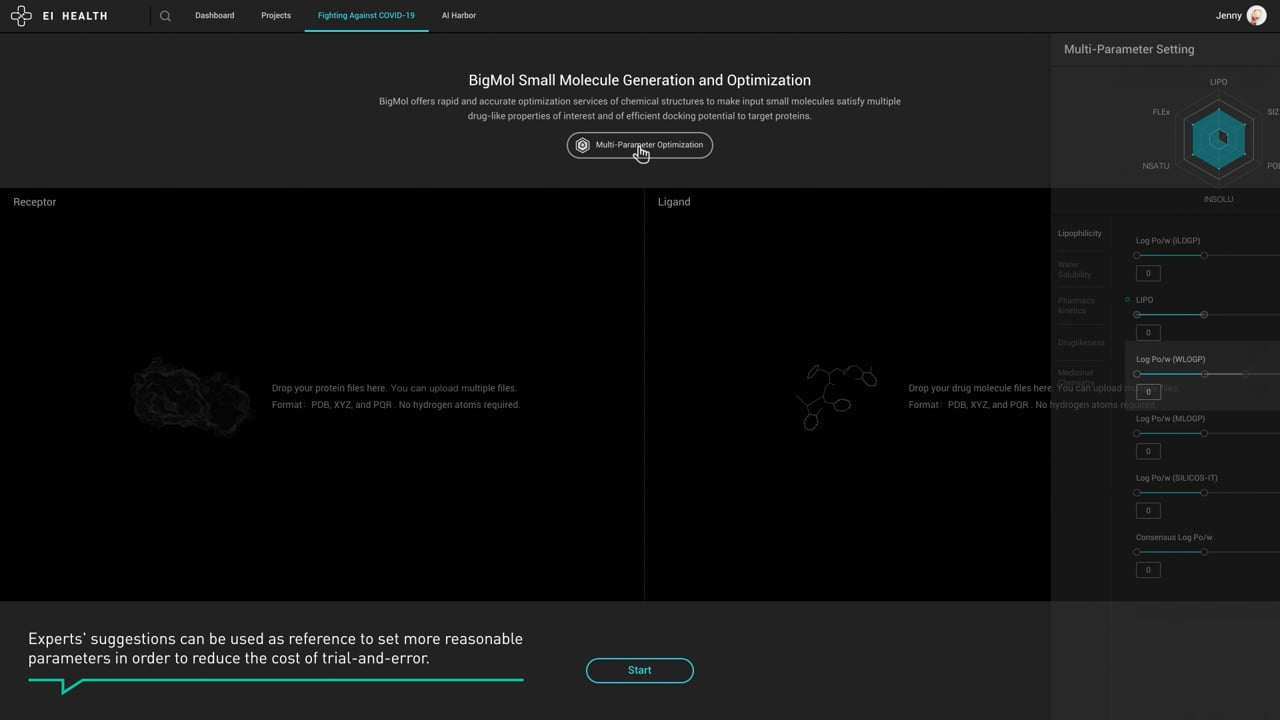Click Jenny's profile avatar
This screenshot has width=1280, height=720.
coord(1256,16)
